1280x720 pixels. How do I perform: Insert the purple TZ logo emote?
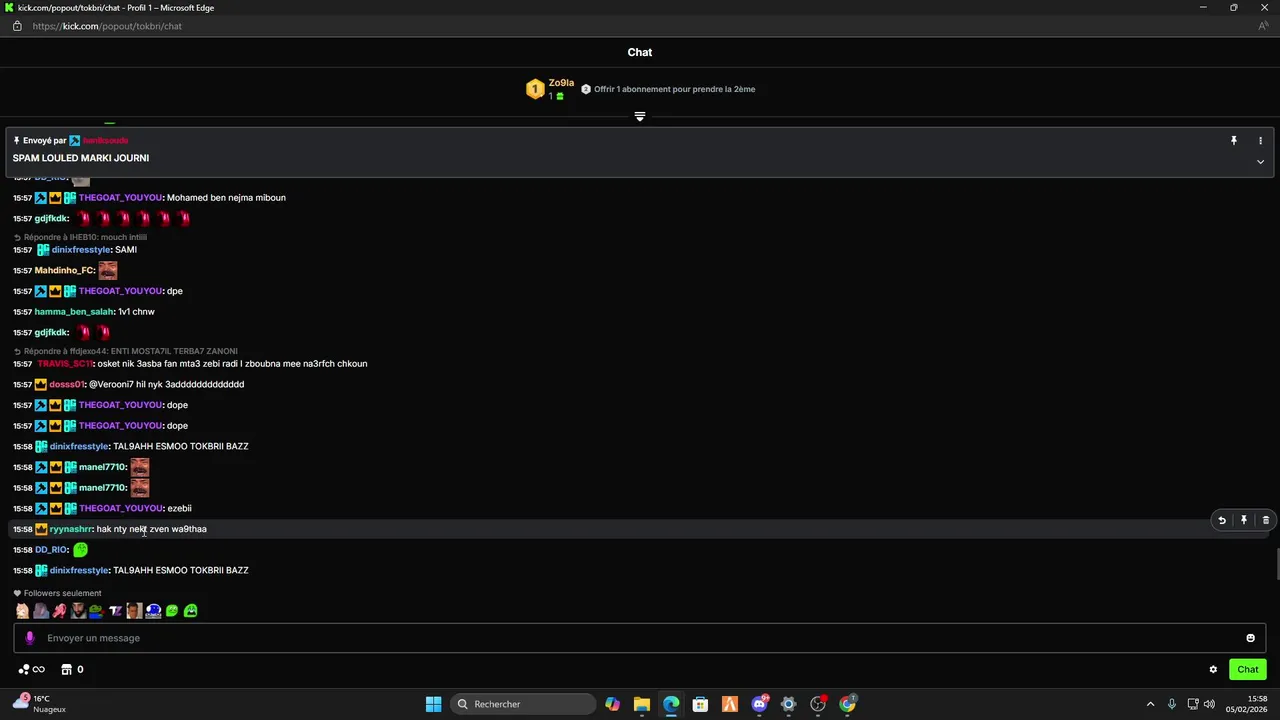(x=115, y=610)
